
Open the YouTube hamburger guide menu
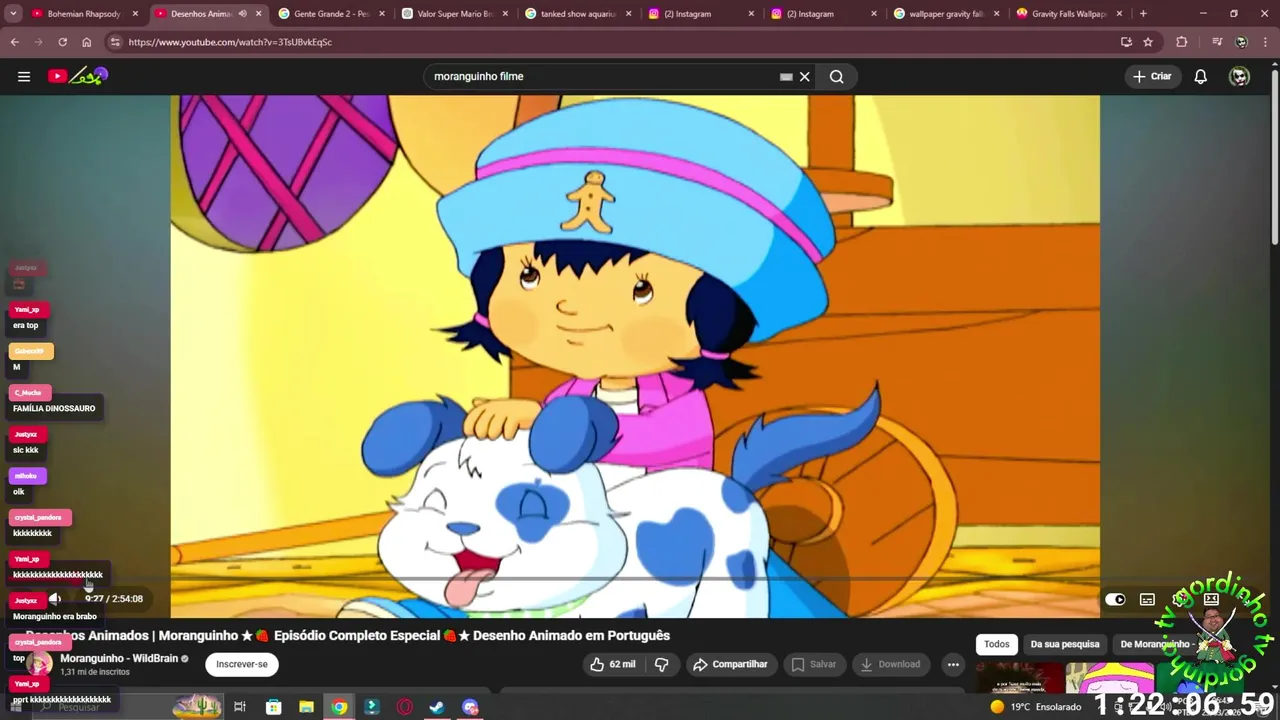tap(24, 76)
